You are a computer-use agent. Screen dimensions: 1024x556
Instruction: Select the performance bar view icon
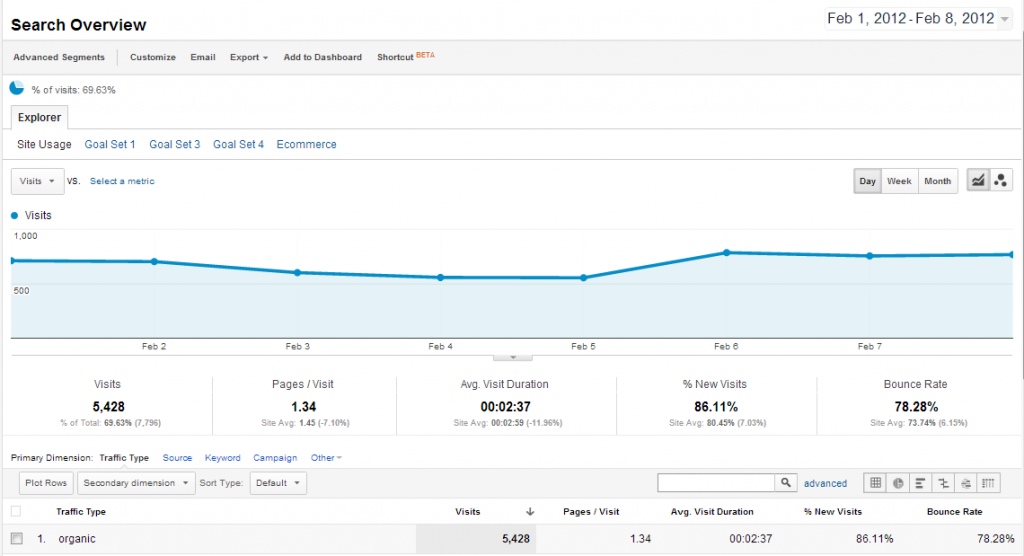(x=920, y=483)
